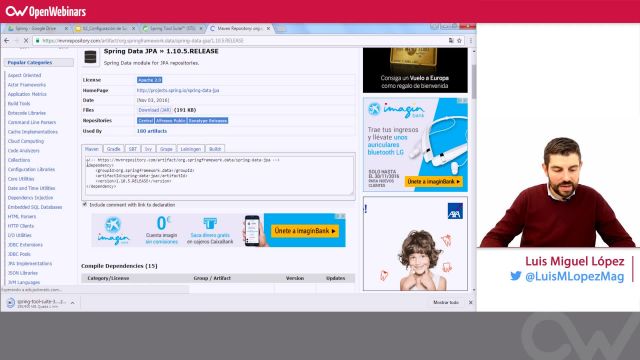The width and height of the screenshot is (640, 360).
Task: Close the Spring Tool Suite tab
Action: click(x=201, y=29)
